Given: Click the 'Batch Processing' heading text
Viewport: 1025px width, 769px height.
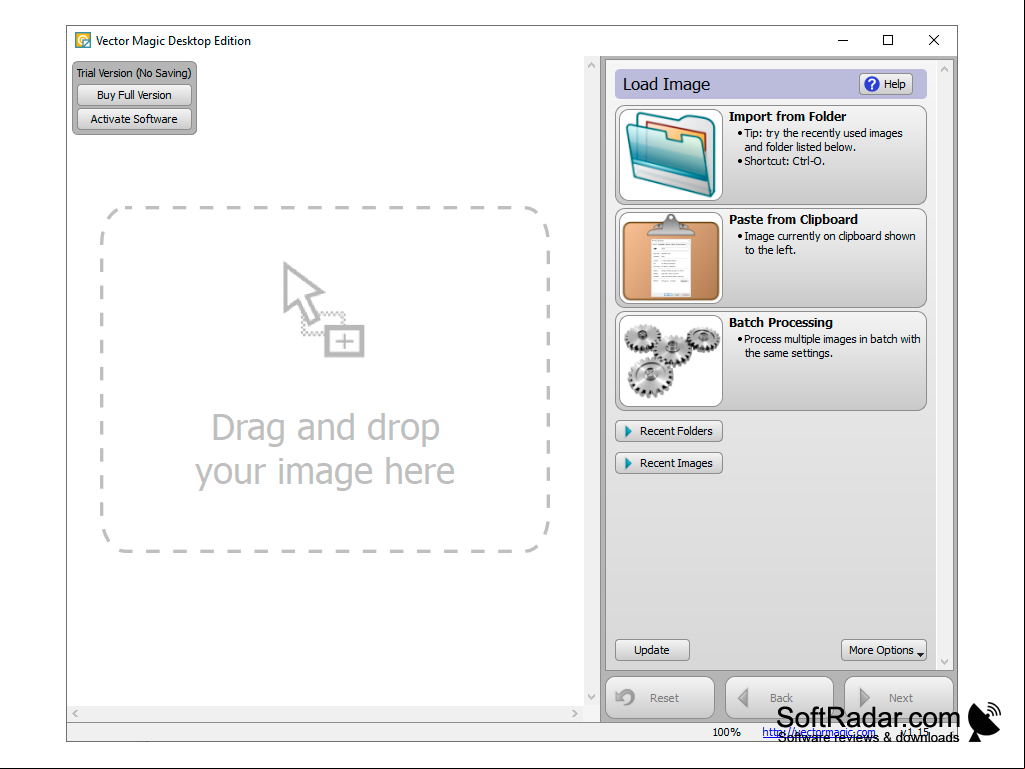Looking at the screenshot, I should click(x=781, y=322).
